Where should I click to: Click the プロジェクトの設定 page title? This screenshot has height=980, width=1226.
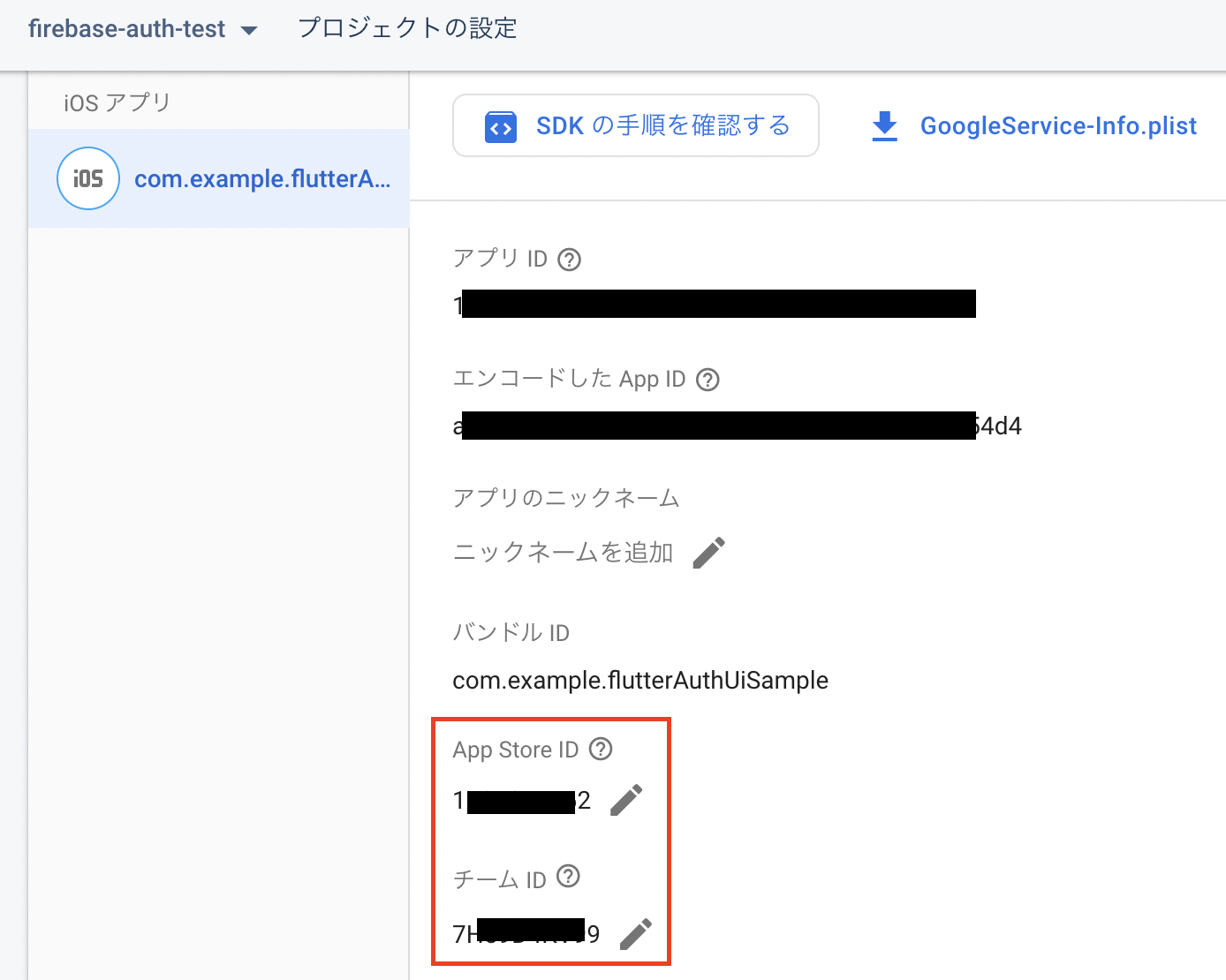coord(407,28)
